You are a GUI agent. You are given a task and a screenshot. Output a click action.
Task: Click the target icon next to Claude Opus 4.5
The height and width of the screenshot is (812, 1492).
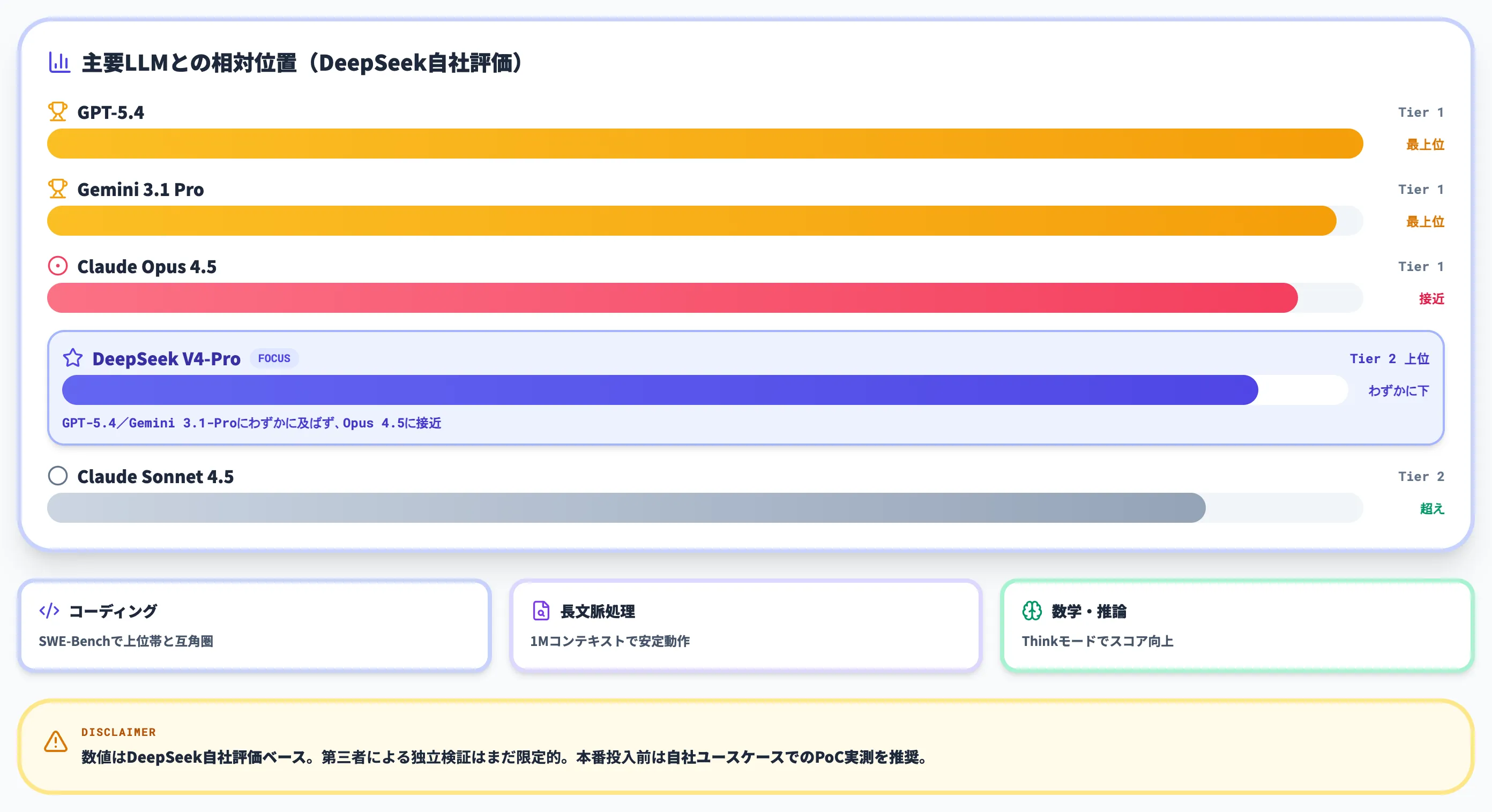(x=57, y=266)
